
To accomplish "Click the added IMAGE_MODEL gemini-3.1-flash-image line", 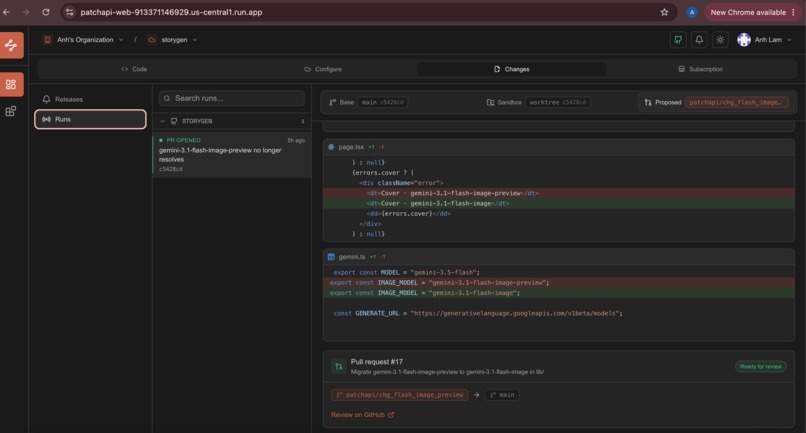I will [559, 293].
